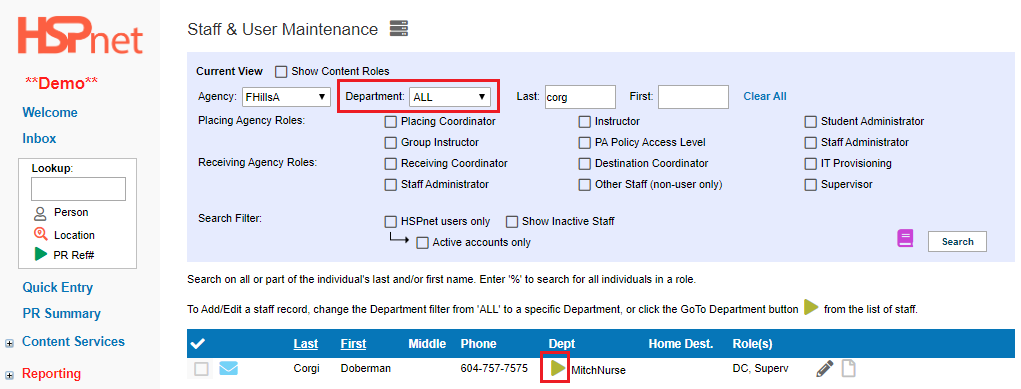Tick the Destination Coordinator checkbox
Image resolution: width=1021 pixels, height=389 pixels.
[x=584, y=163]
